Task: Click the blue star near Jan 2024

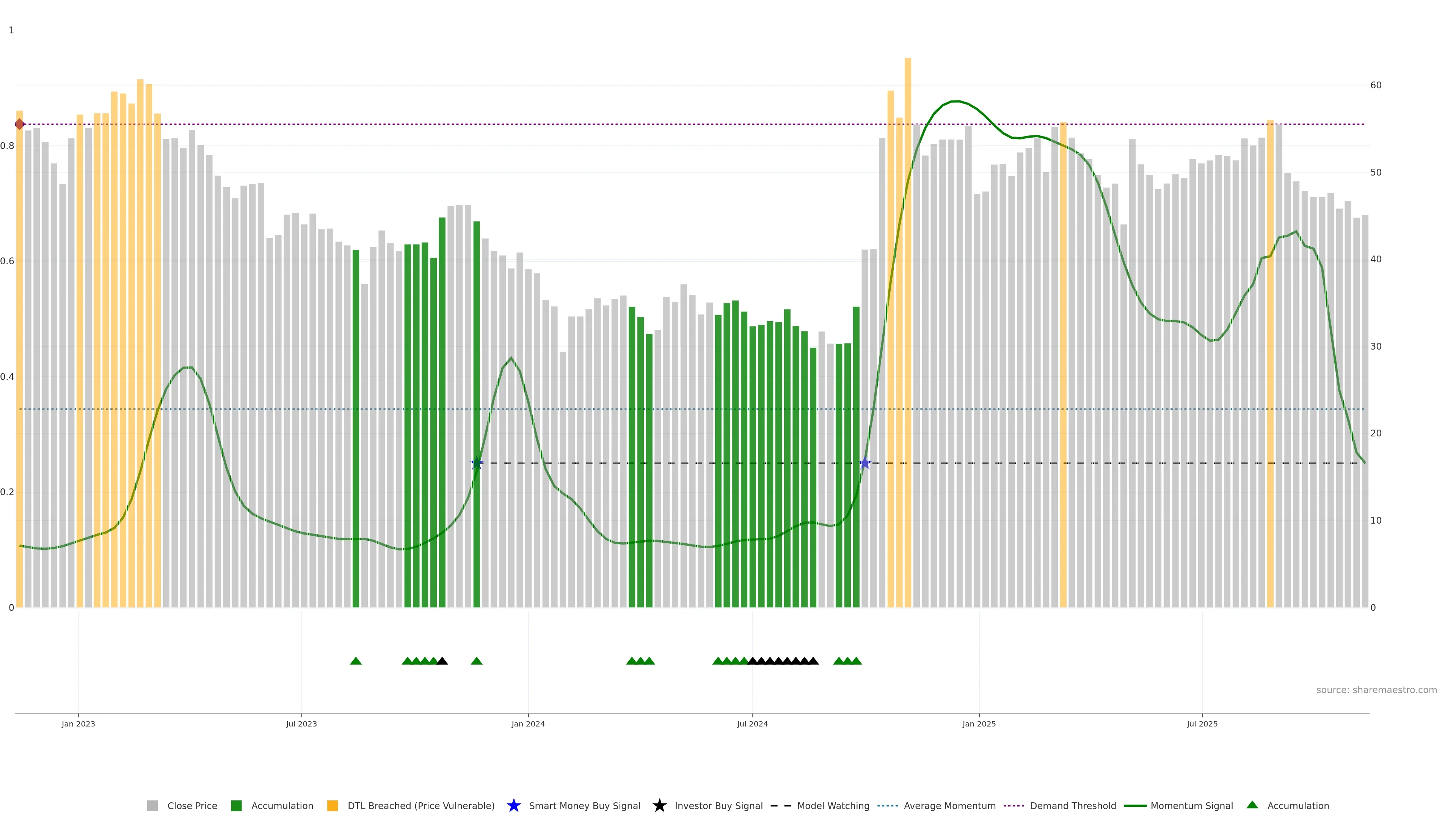Action: click(477, 463)
